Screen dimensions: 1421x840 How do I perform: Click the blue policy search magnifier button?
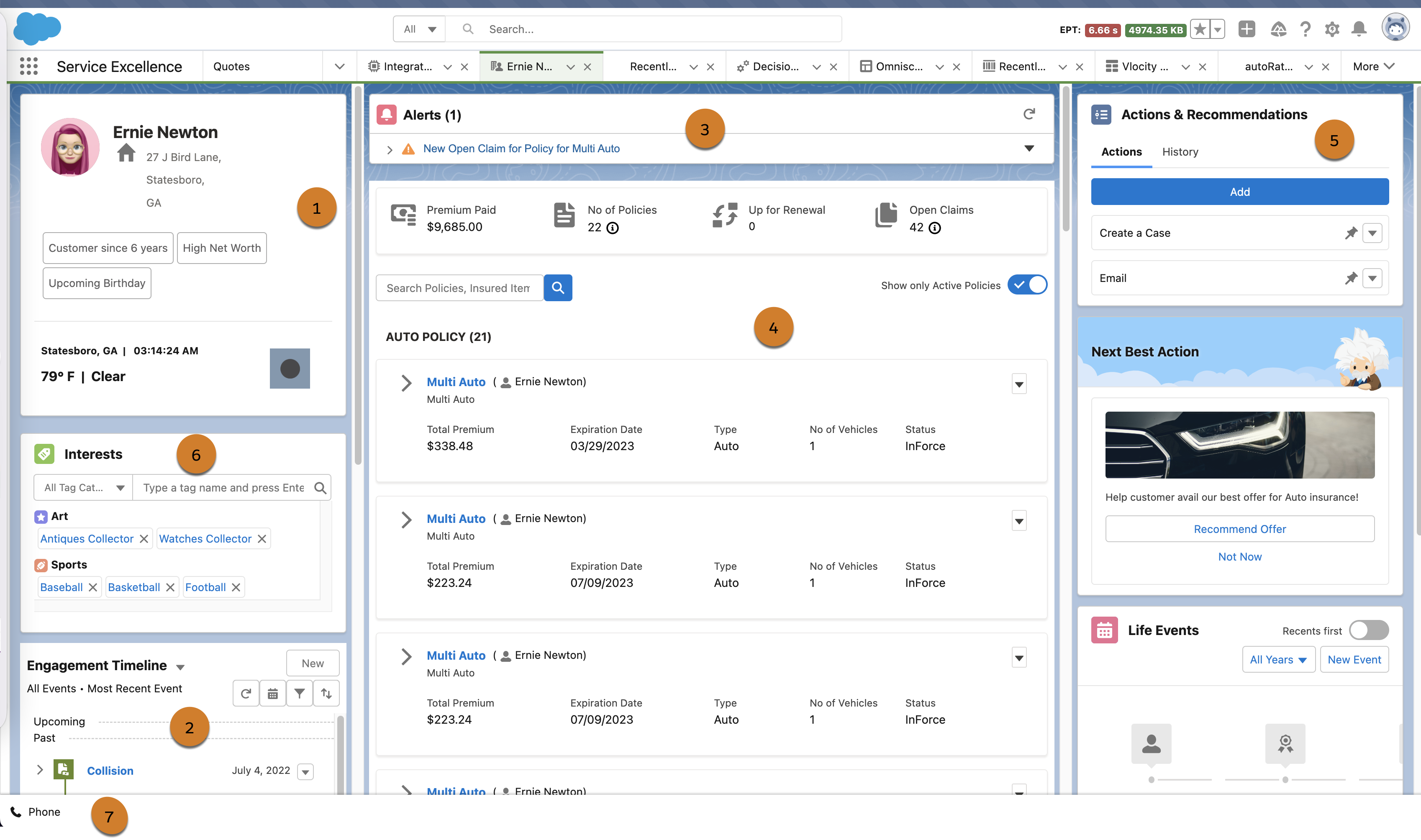pos(558,287)
